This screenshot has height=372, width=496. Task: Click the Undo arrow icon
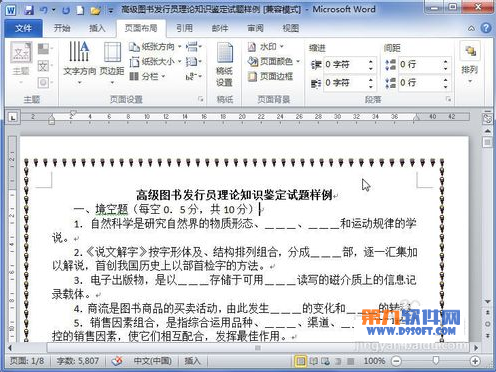pyautogui.click(x=43, y=10)
